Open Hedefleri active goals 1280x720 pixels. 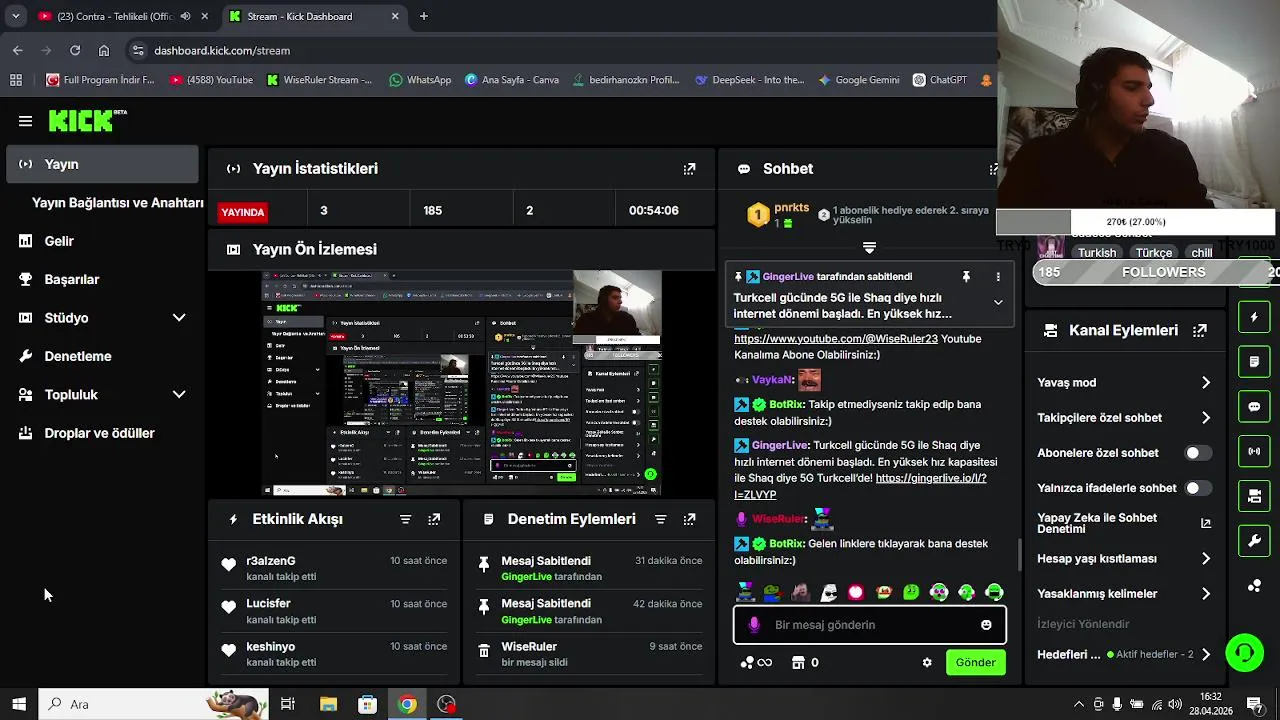(x=1125, y=654)
